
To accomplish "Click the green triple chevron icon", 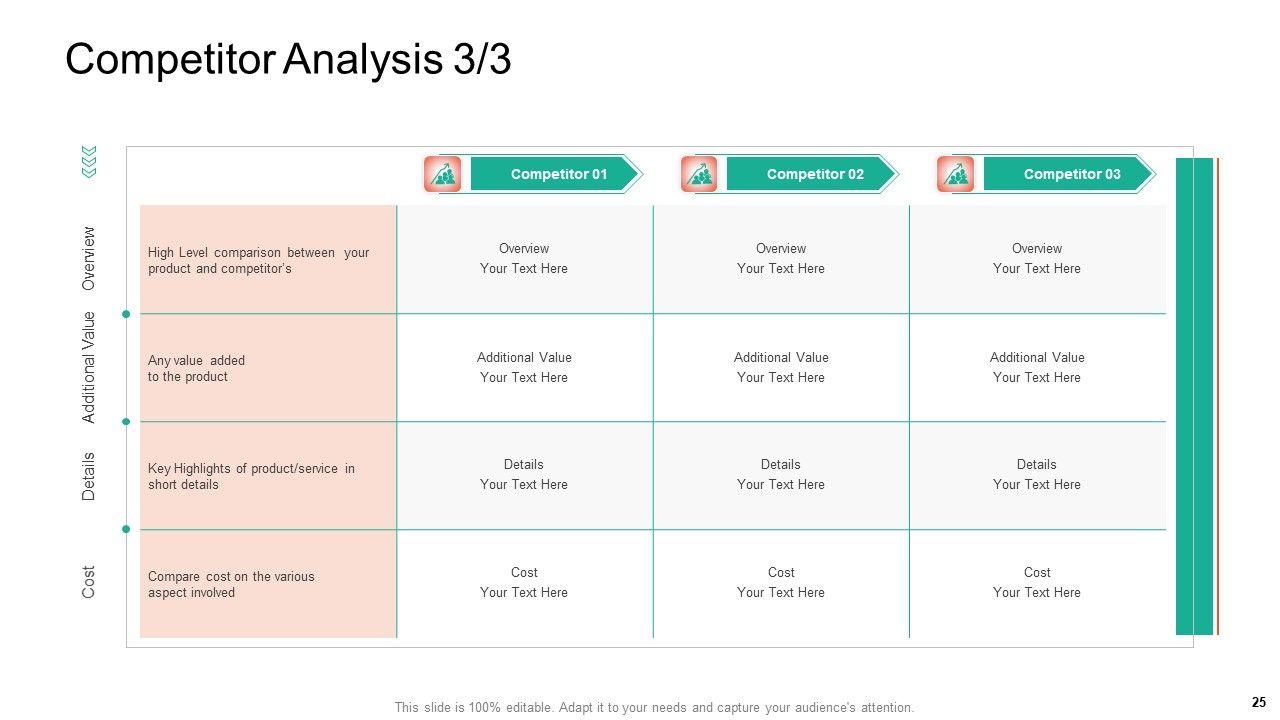I will click(x=89, y=162).
